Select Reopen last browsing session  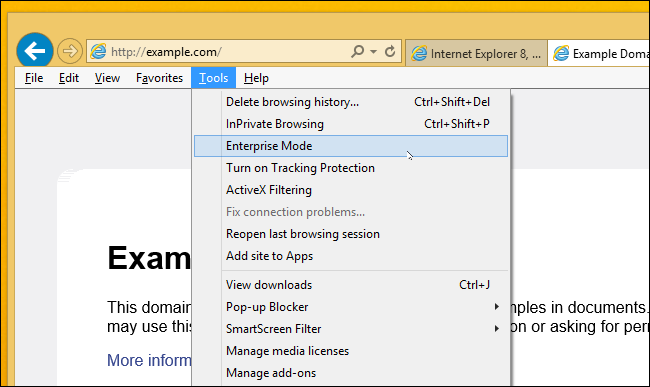pyautogui.click(x=351, y=234)
